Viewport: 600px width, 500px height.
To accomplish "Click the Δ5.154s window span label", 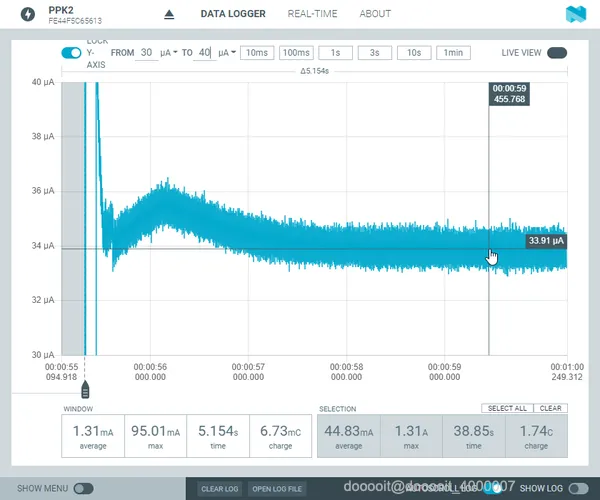I will pyautogui.click(x=315, y=71).
